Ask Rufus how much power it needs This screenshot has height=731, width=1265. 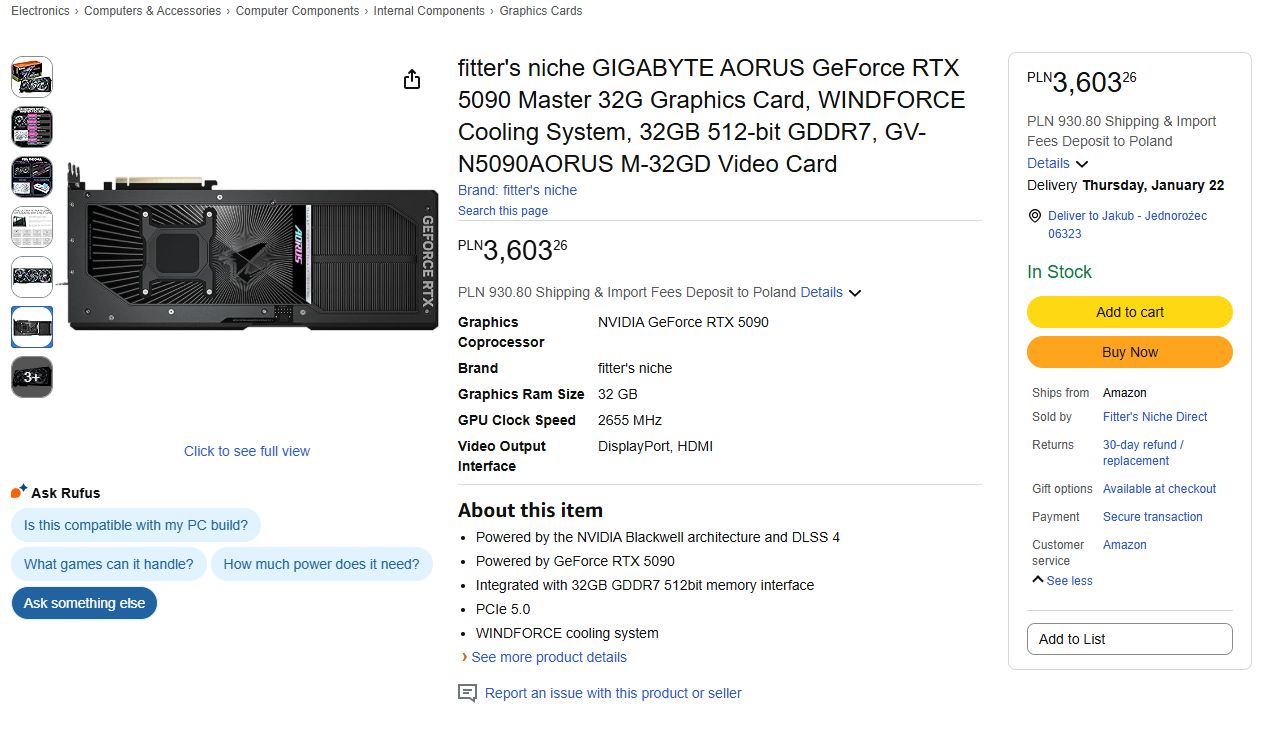pos(322,564)
